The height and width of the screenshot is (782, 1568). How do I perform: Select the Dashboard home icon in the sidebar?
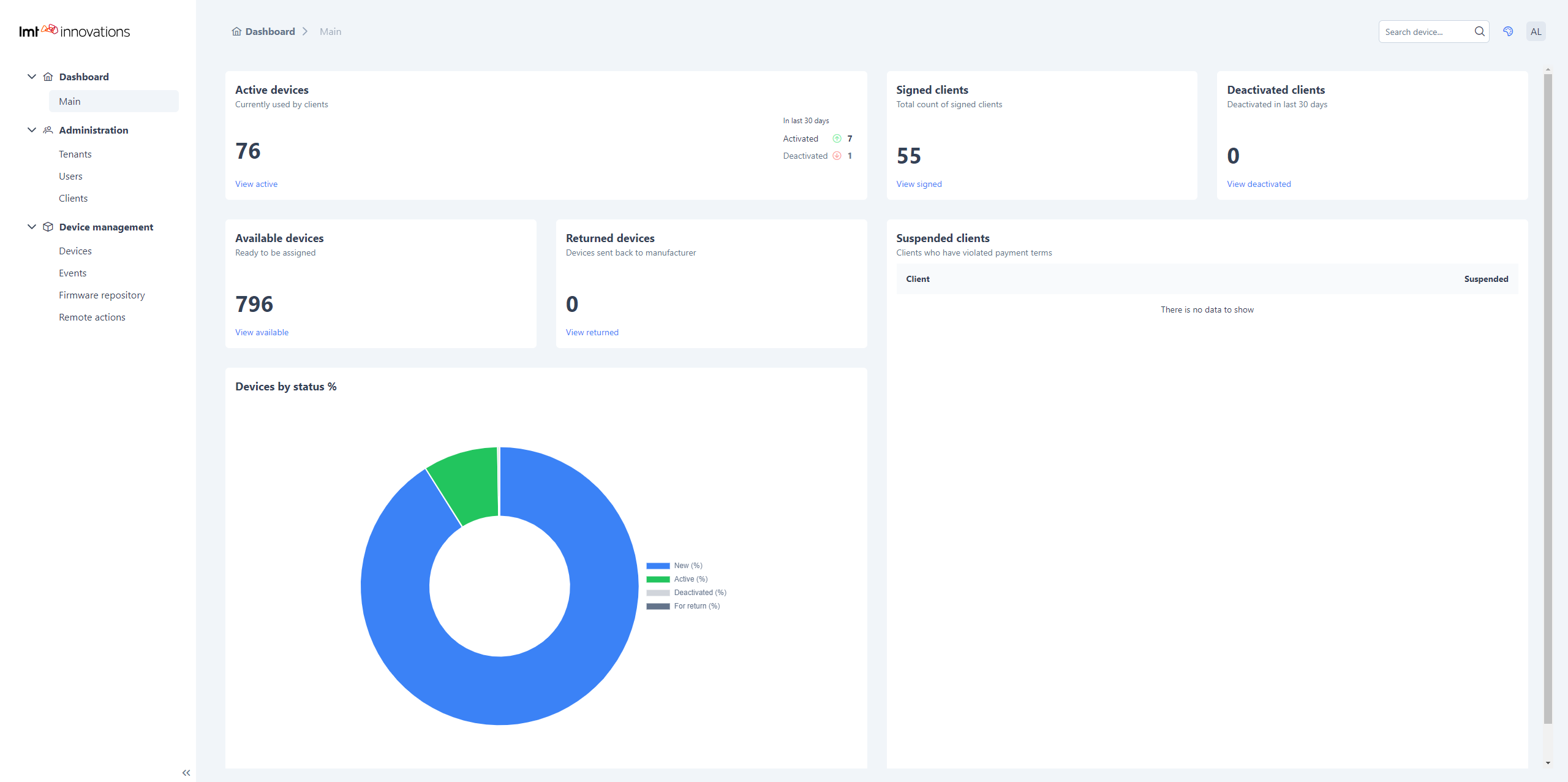tap(48, 77)
